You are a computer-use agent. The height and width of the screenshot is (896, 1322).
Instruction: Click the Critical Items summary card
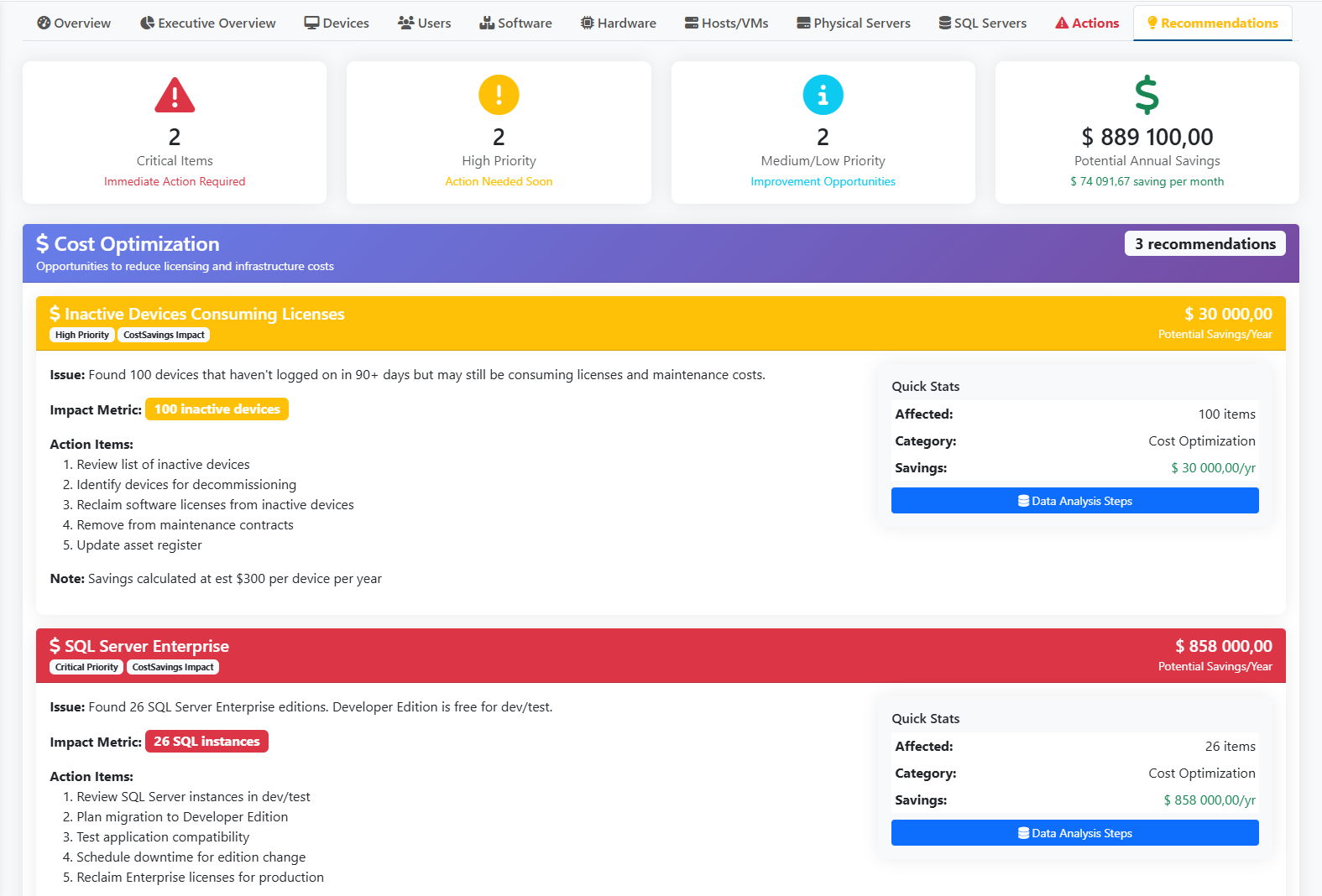(175, 133)
